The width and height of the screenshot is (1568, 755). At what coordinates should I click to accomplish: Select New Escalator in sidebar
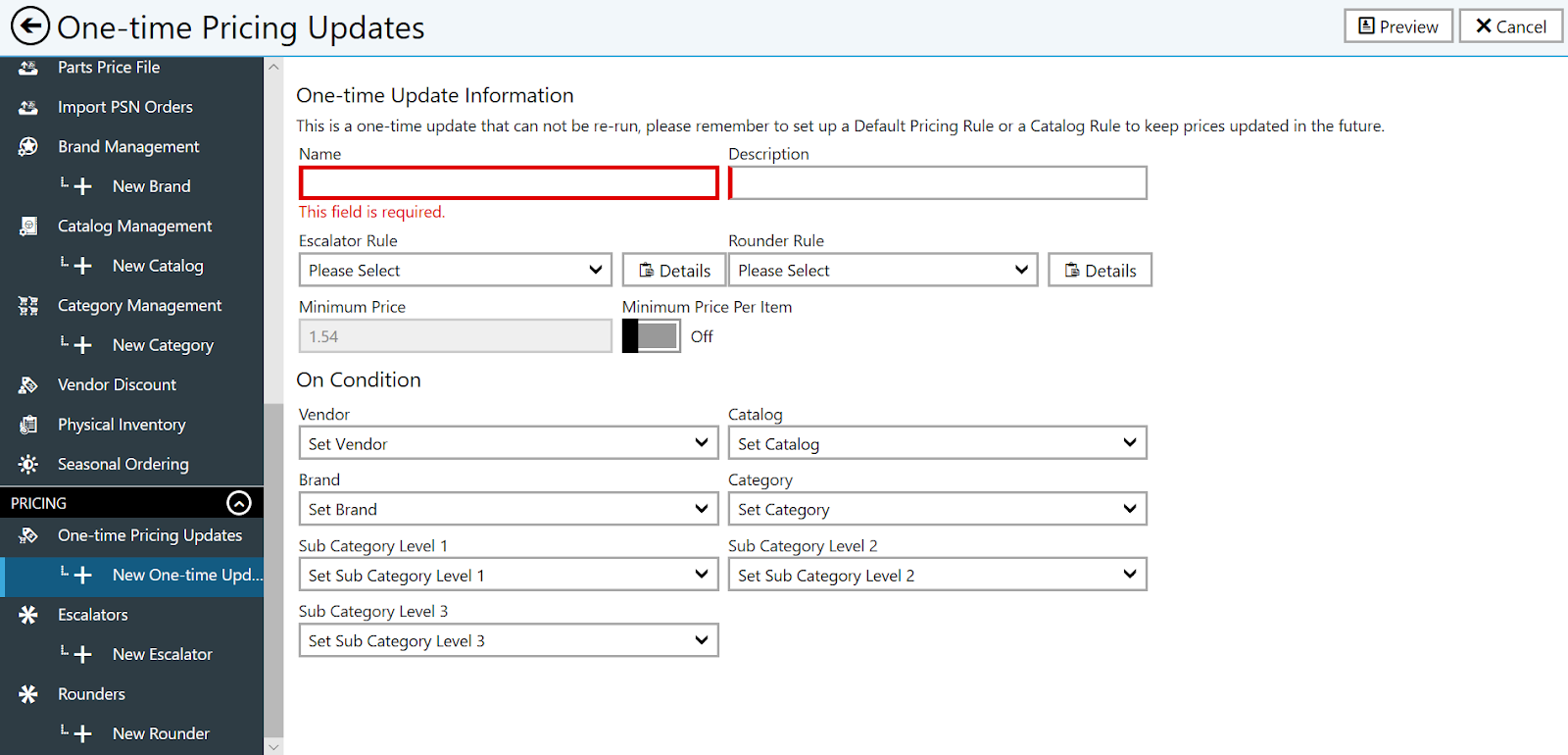(163, 654)
